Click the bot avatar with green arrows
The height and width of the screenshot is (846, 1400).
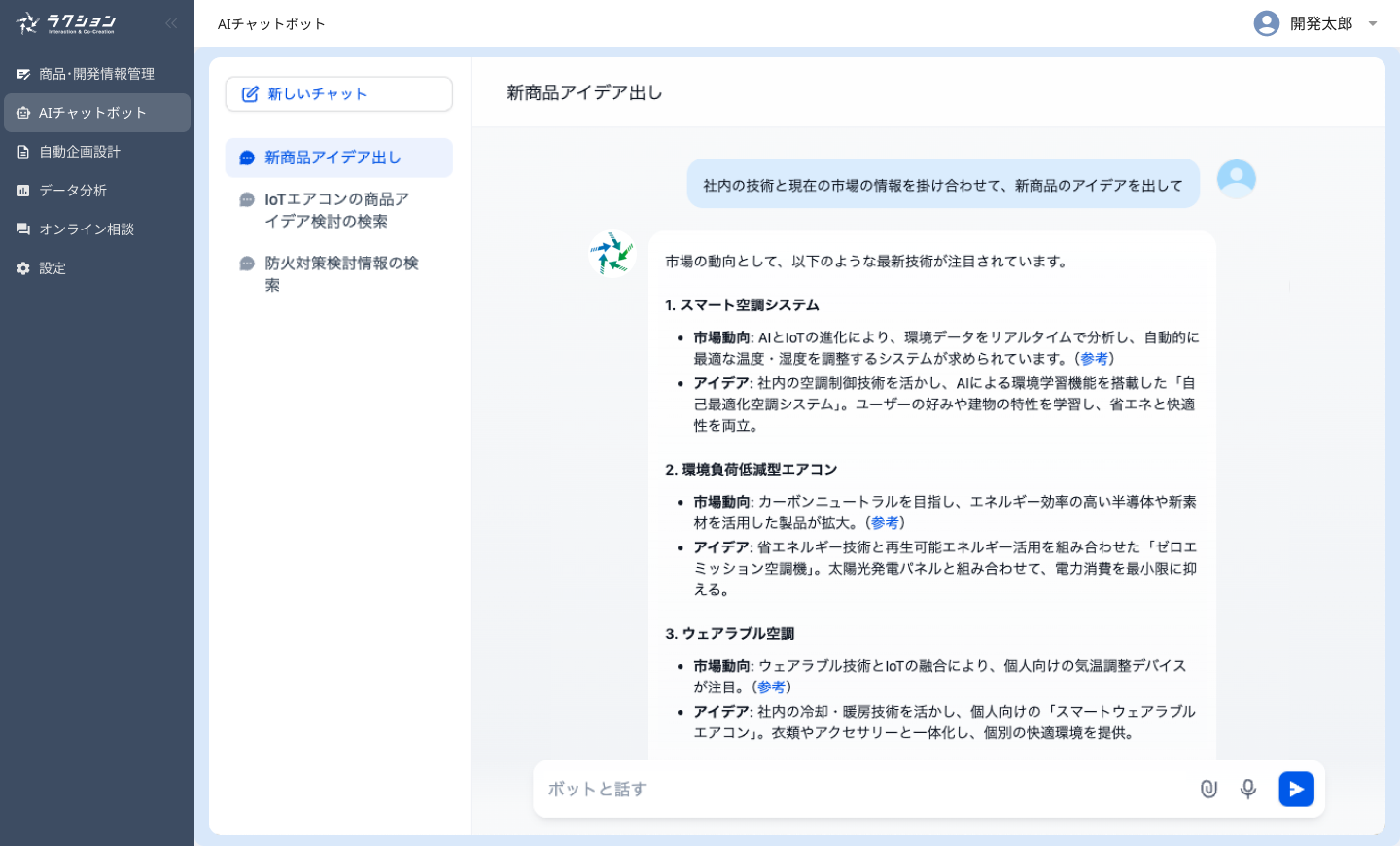coord(612,253)
